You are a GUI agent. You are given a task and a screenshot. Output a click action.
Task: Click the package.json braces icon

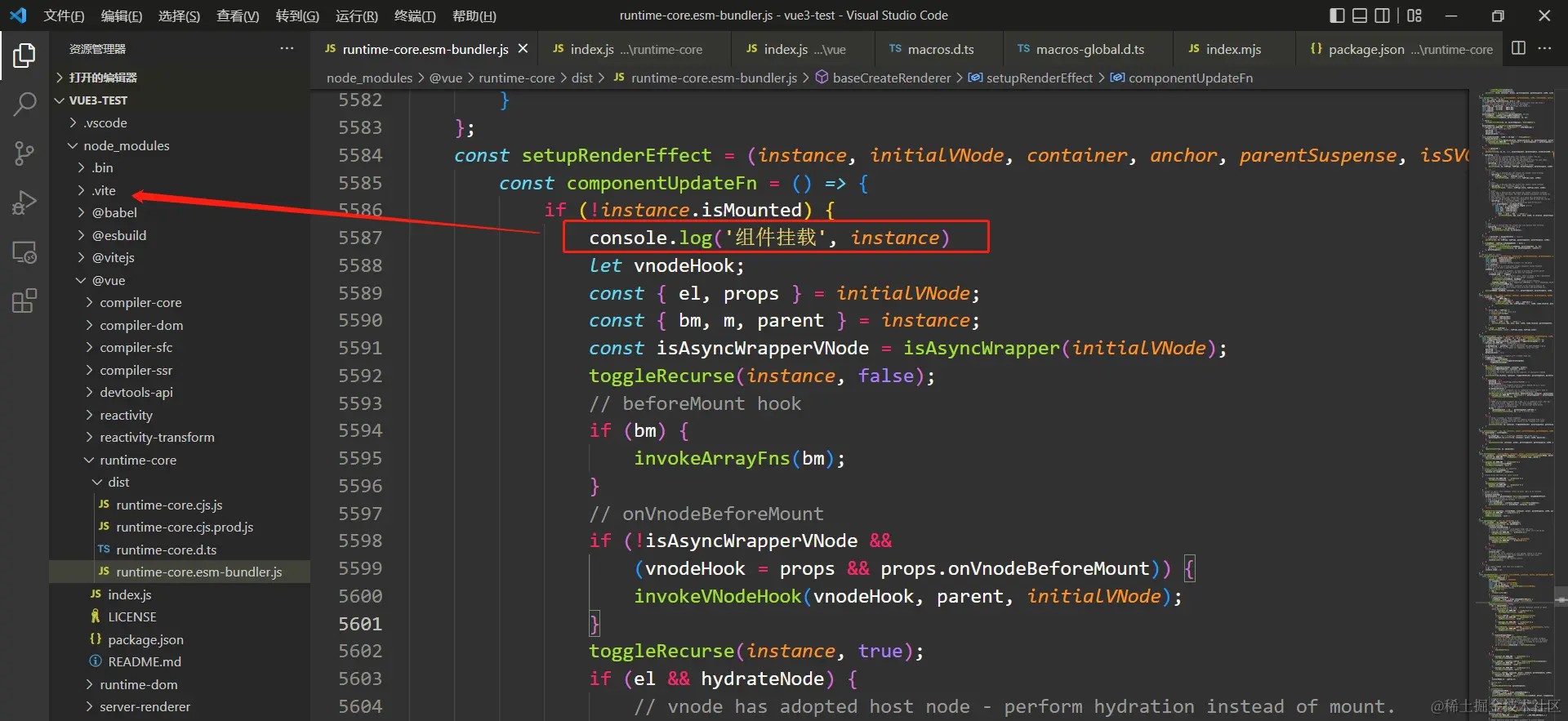click(x=96, y=639)
